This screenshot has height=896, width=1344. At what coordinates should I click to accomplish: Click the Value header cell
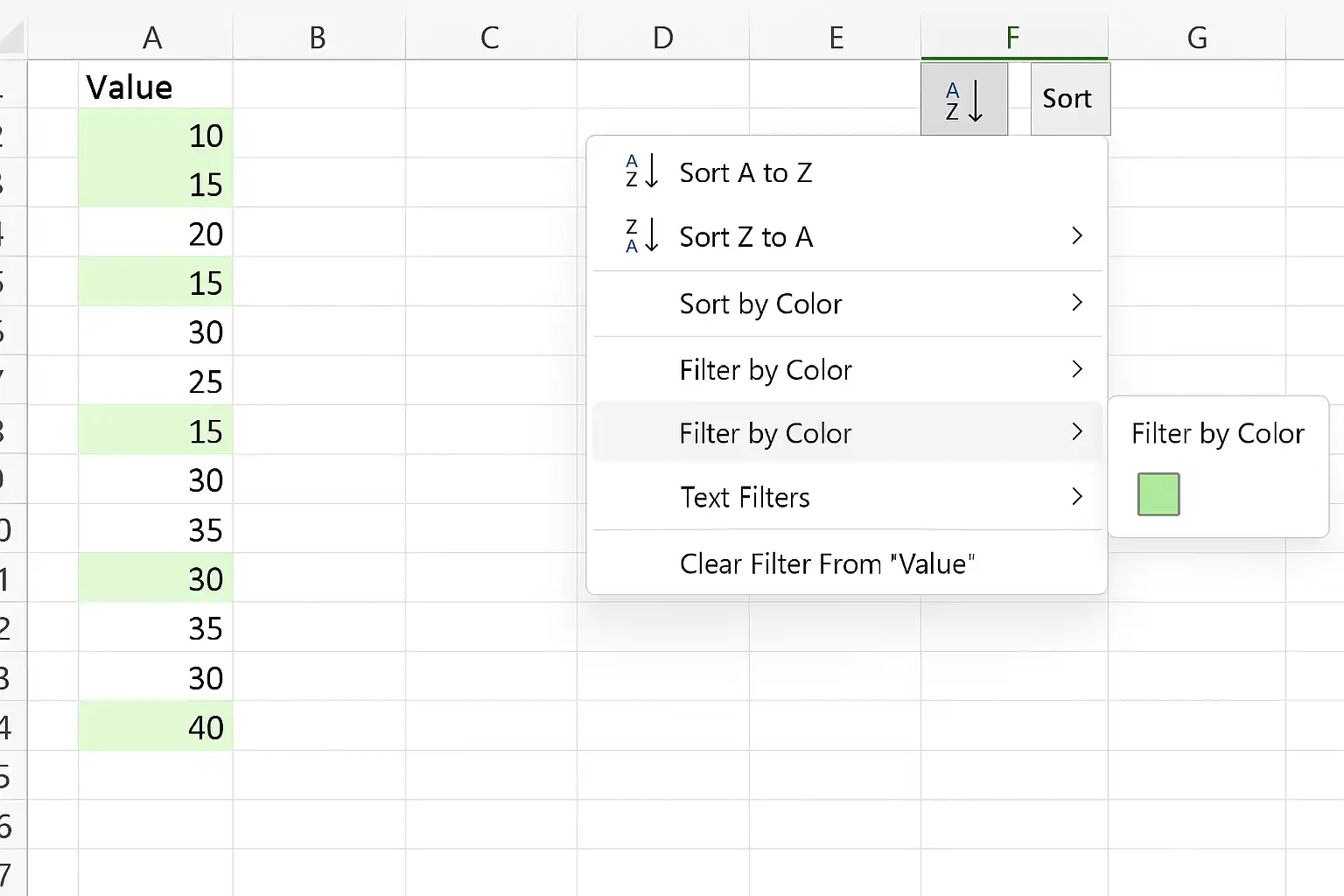tap(156, 87)
